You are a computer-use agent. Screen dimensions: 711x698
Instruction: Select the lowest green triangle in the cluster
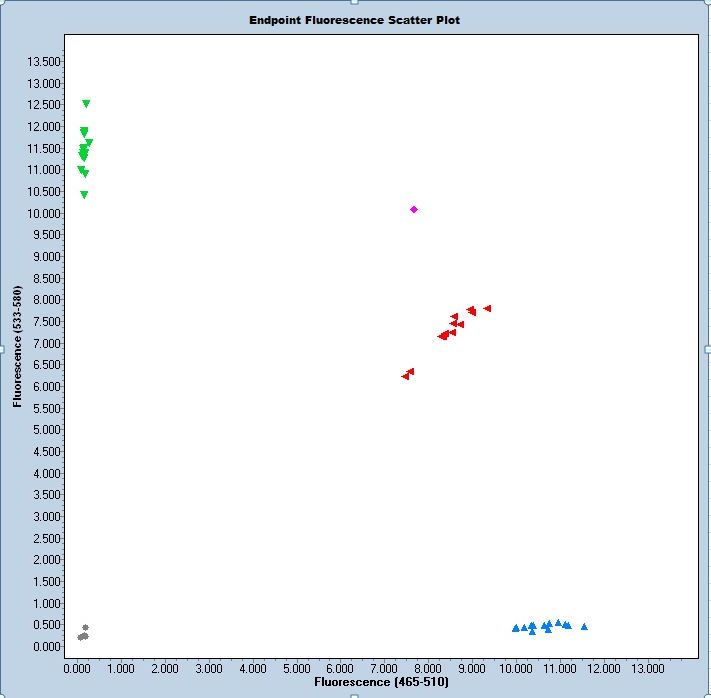(x=84, y=195)
